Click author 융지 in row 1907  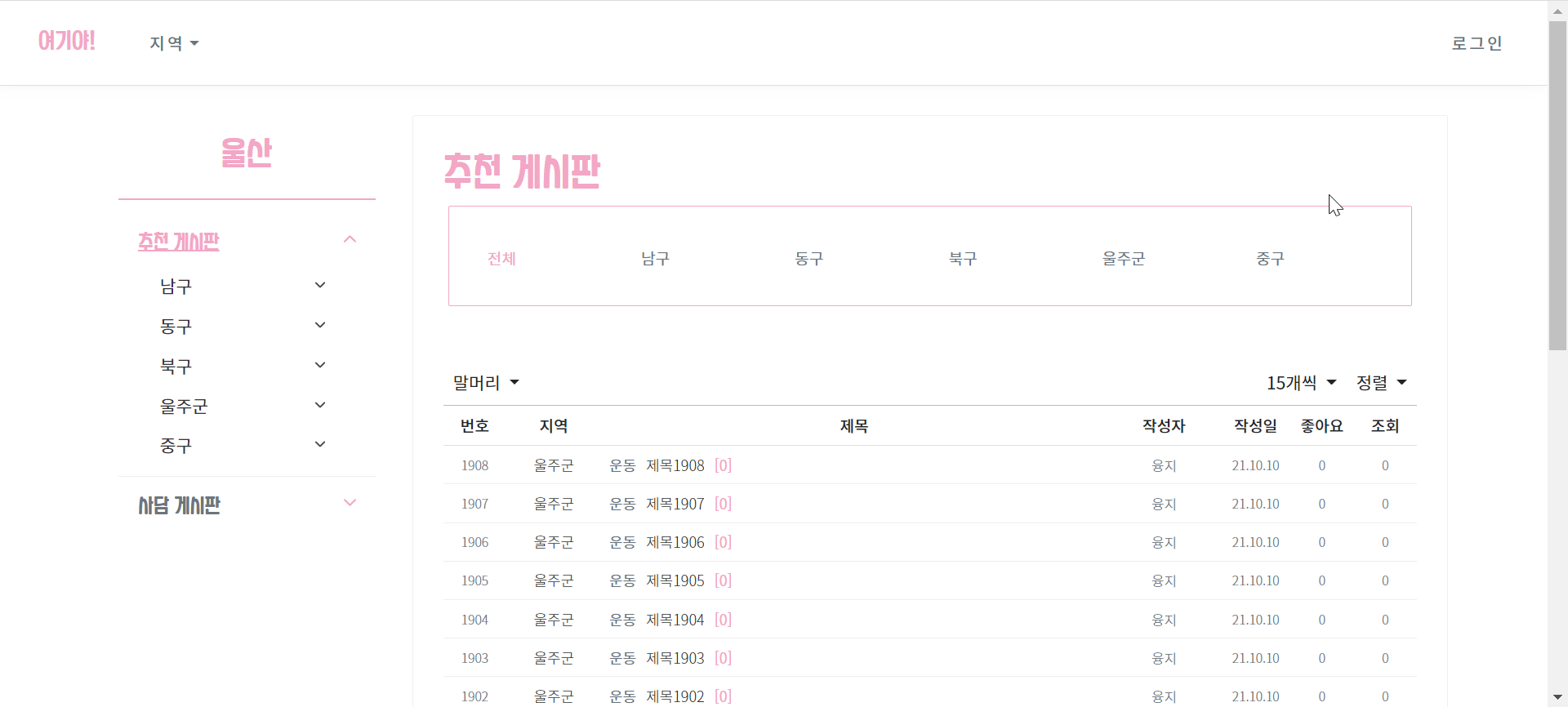(x=1164, y=504)
